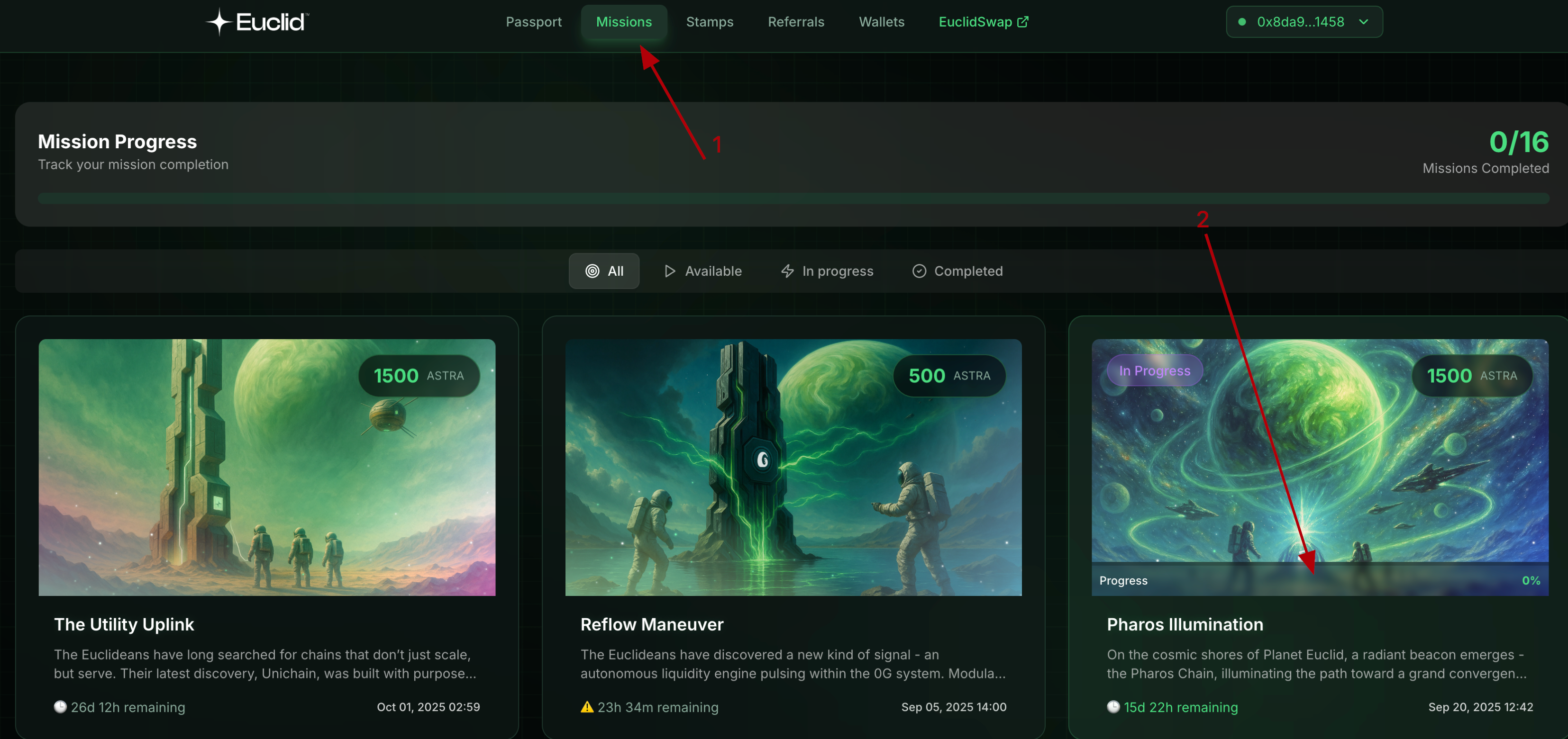Click the wallet dropdown chevron arrow
Screen dimensions: 1568x739
tap(1364, 22)
